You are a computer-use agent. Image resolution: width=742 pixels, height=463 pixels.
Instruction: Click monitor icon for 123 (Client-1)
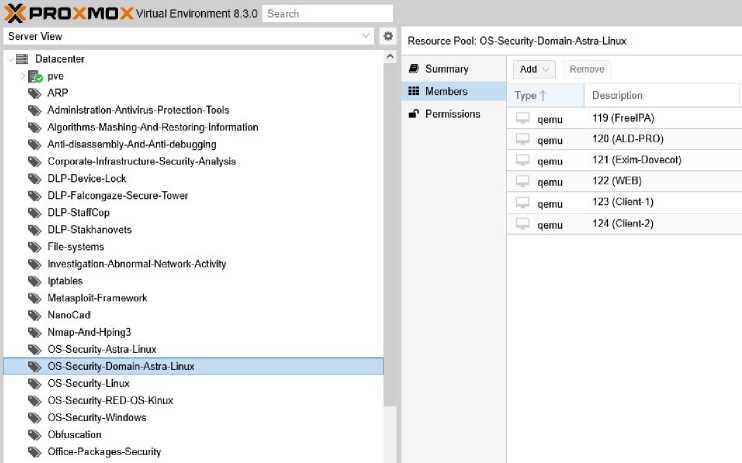coord(522,203)
